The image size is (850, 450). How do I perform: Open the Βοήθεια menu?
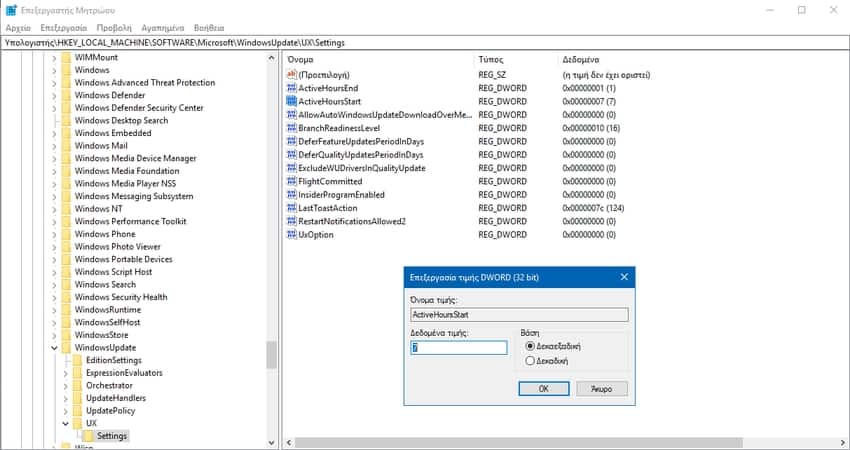click(209, 28)
